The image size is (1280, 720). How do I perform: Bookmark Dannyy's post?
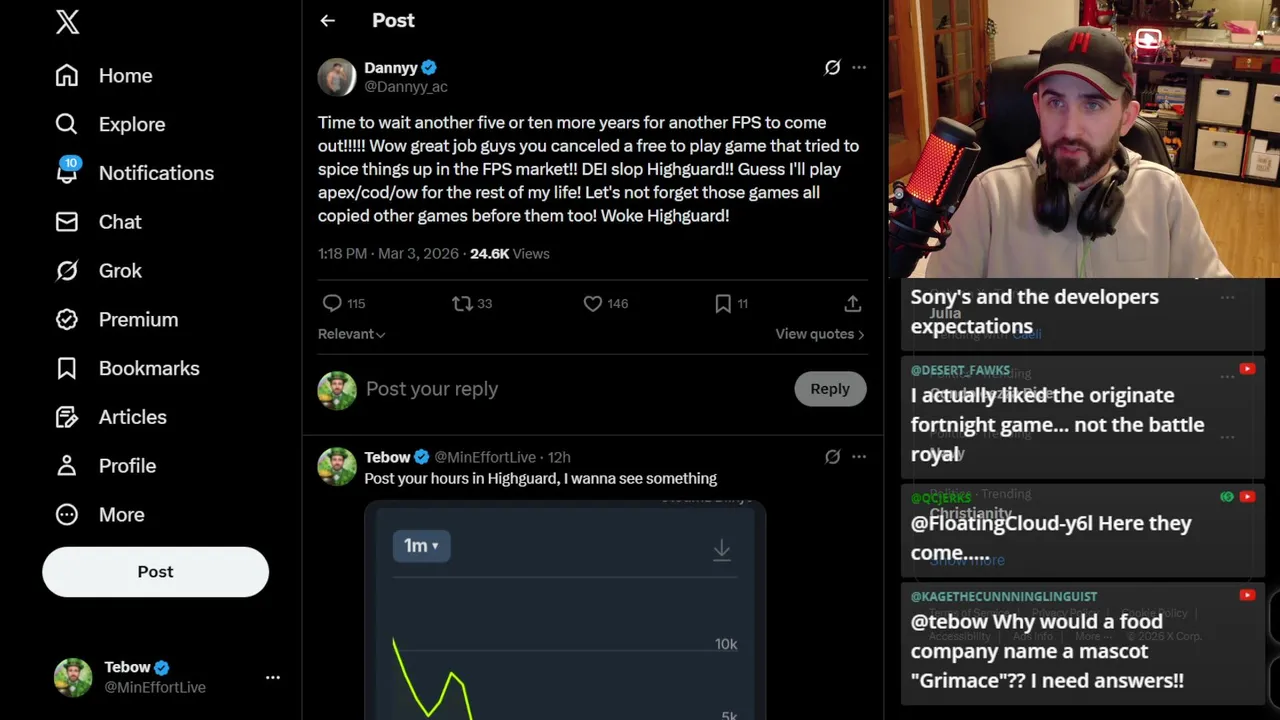(x=723, y=303)
